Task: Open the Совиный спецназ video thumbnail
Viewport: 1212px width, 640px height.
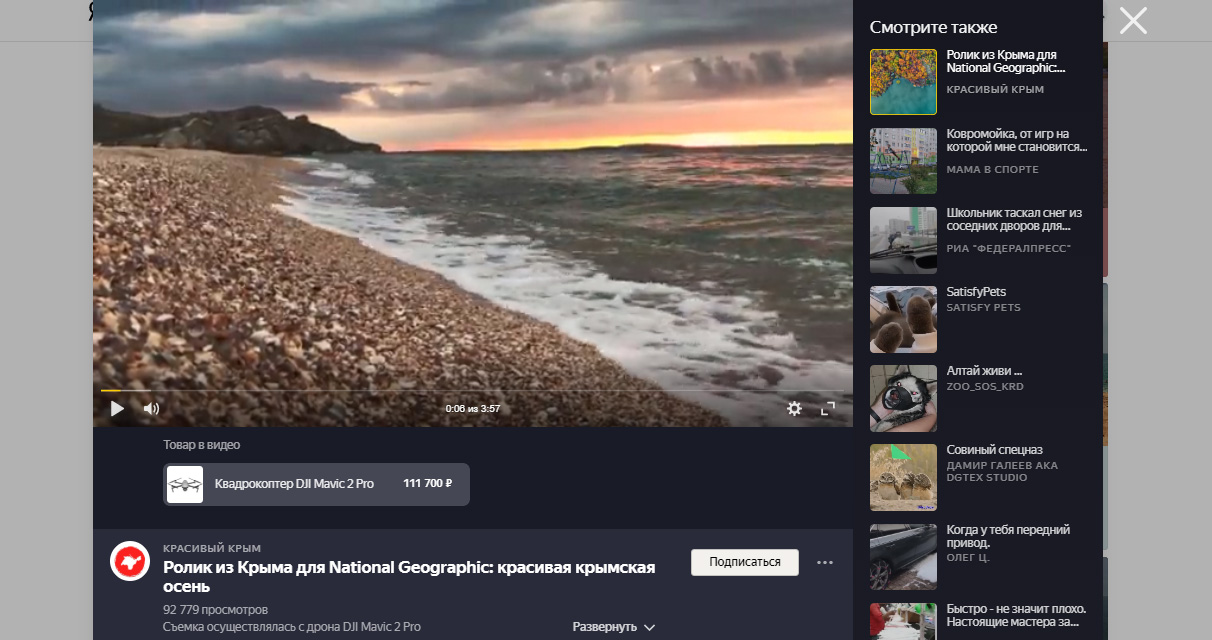Action: [x=903, y=477]
